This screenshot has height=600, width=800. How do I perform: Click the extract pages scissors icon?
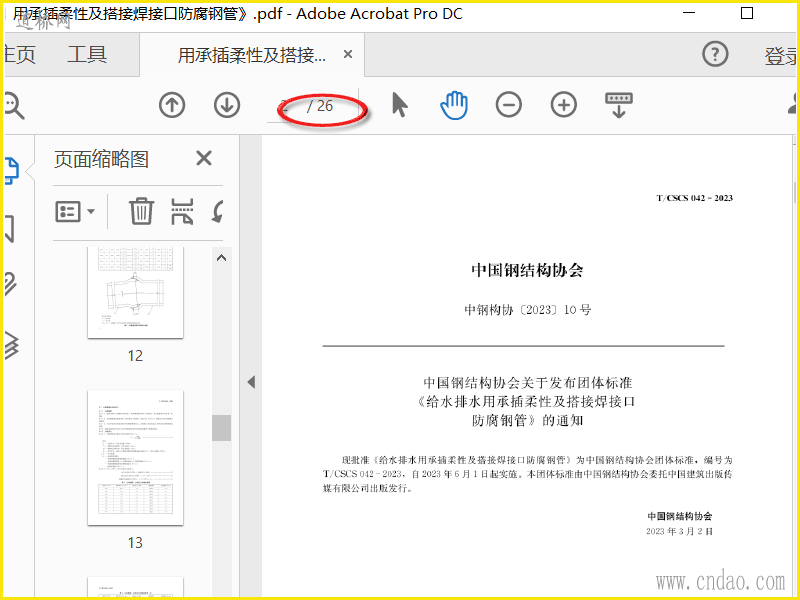coord(182,211)
